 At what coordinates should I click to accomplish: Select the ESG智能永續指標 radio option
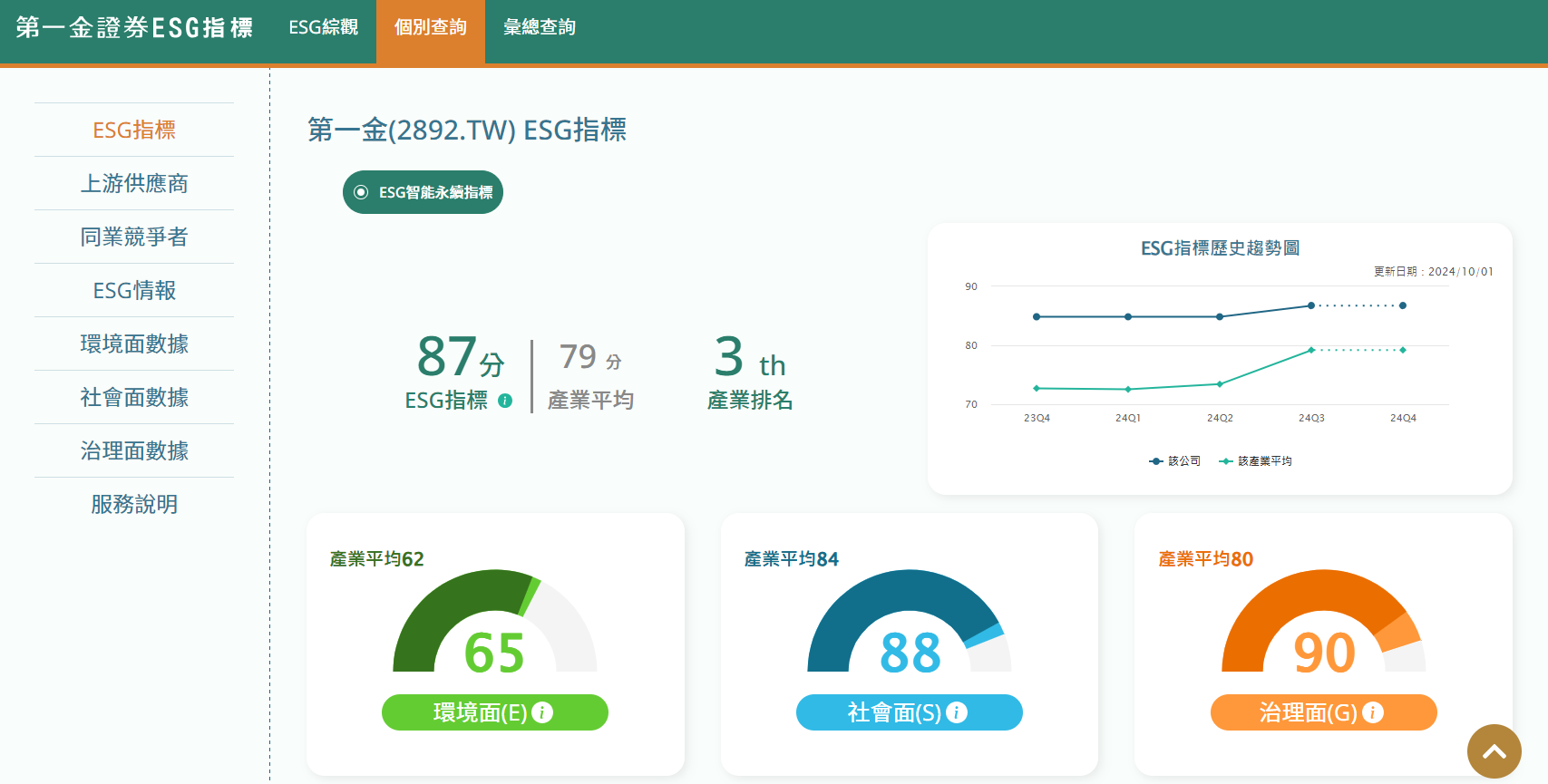coord(361,192)
